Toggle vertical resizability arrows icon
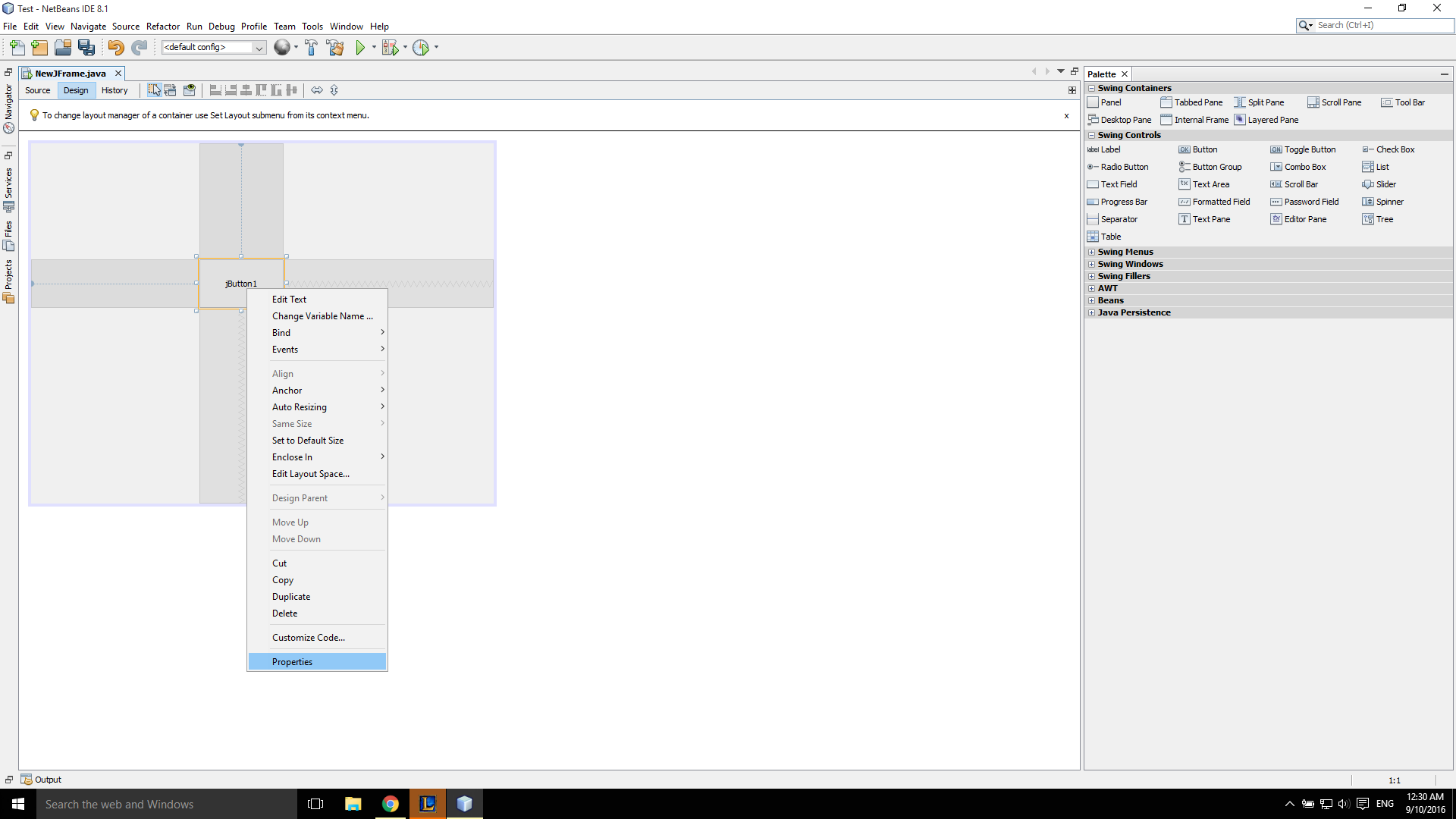The width and height of the screenshot is (1456, 819). [334, 90]
